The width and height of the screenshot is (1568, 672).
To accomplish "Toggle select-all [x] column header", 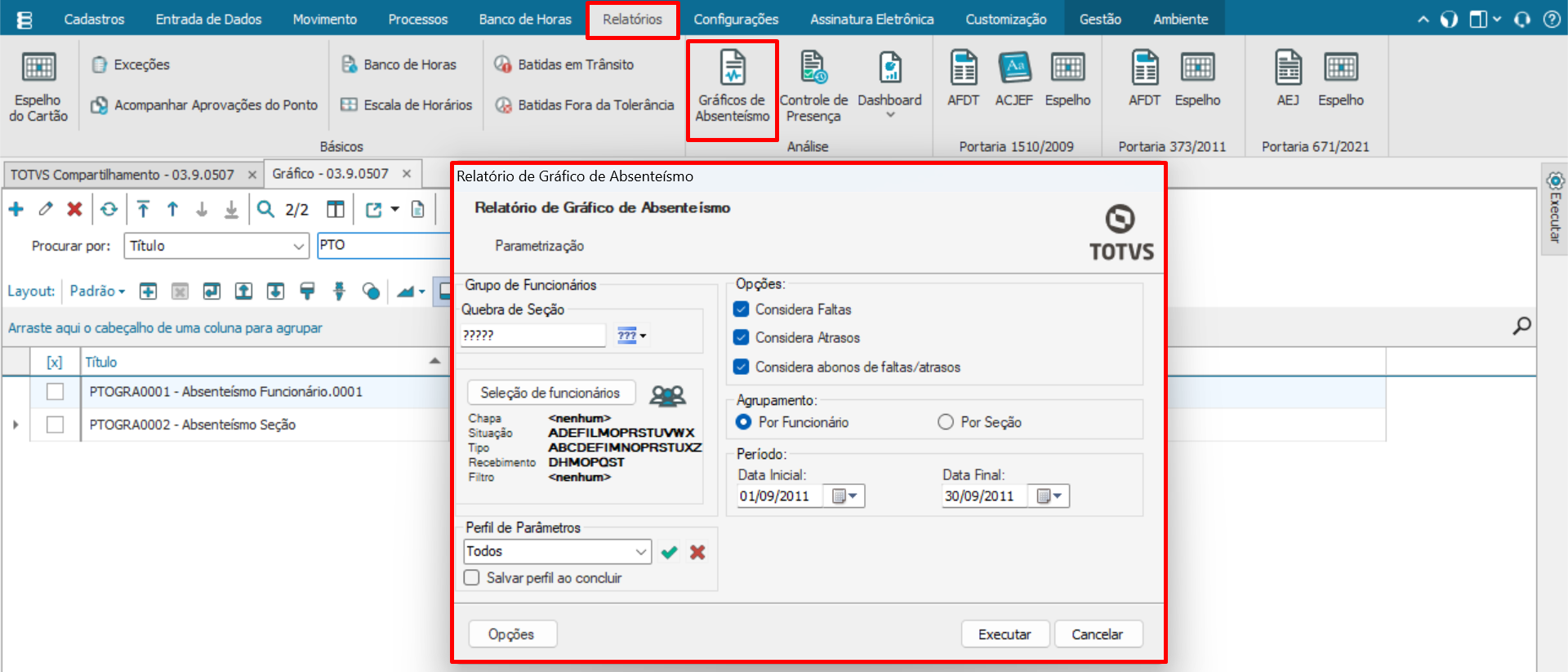I will [54, 362].
